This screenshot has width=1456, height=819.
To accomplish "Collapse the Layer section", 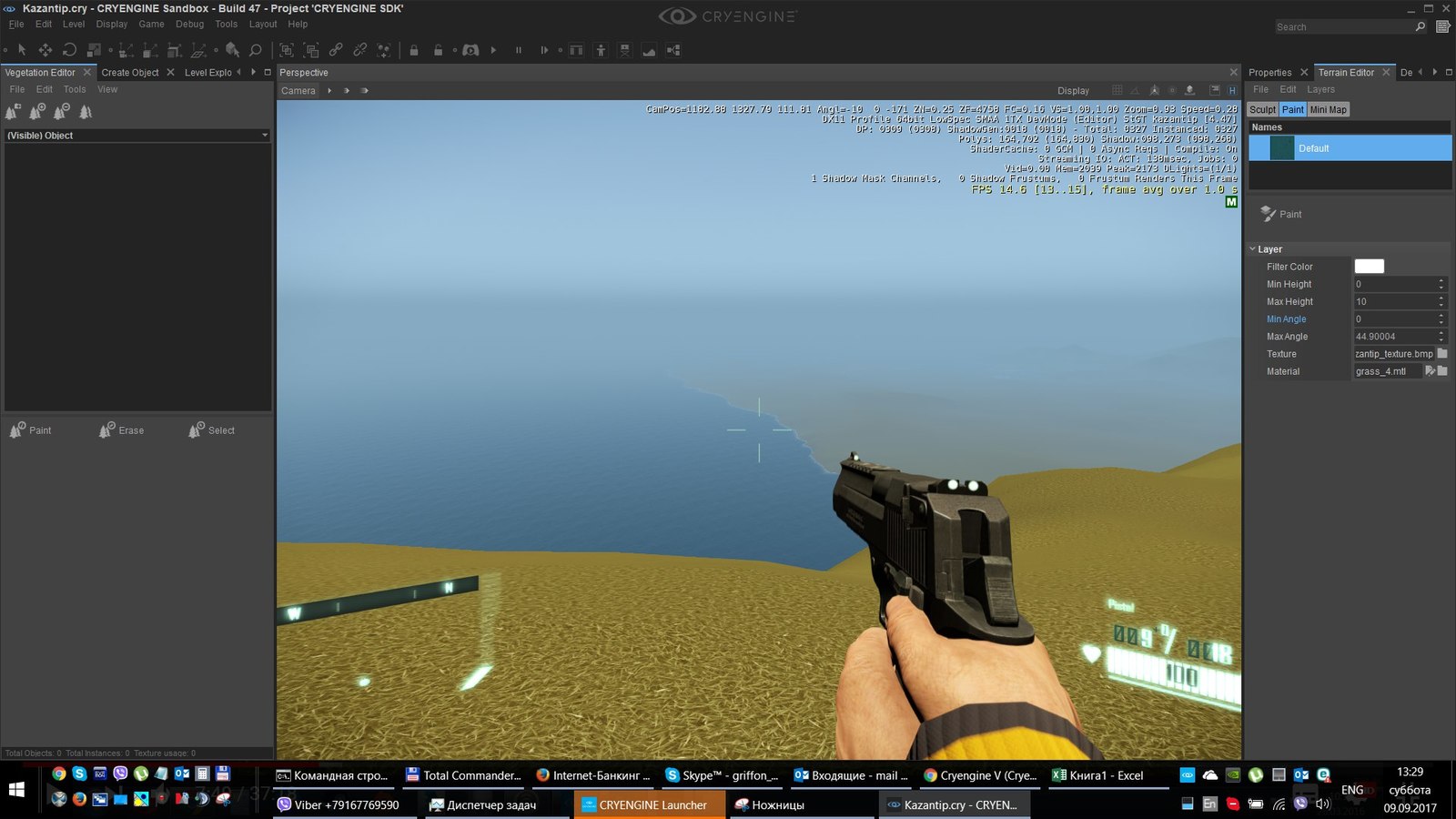I will click(1252, 248).
